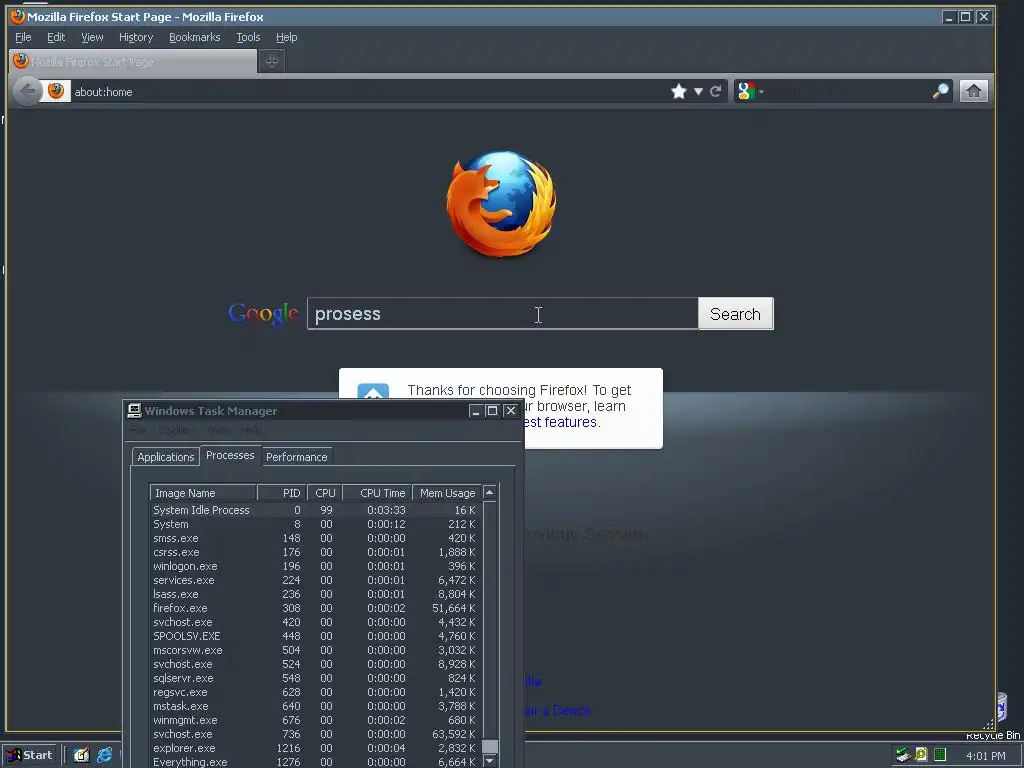This screenshot has width=1024, height=768.
Task: Select the Everything.exe process row
Action: pyautogui.click(x=315, y=762)
